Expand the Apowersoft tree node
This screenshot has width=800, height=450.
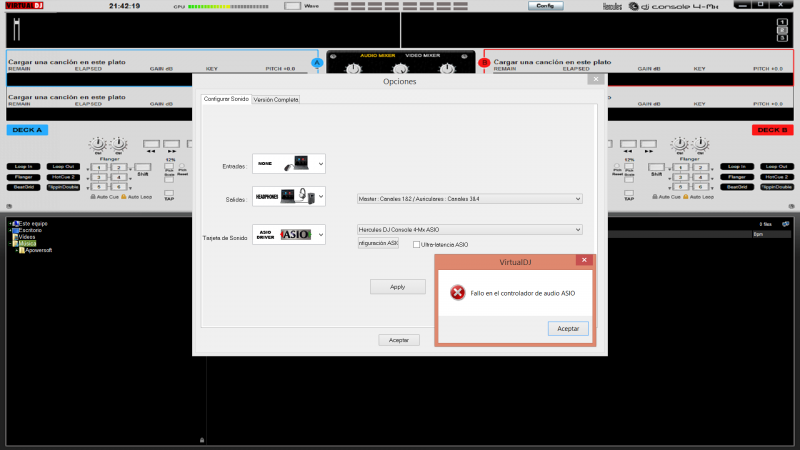17,250
